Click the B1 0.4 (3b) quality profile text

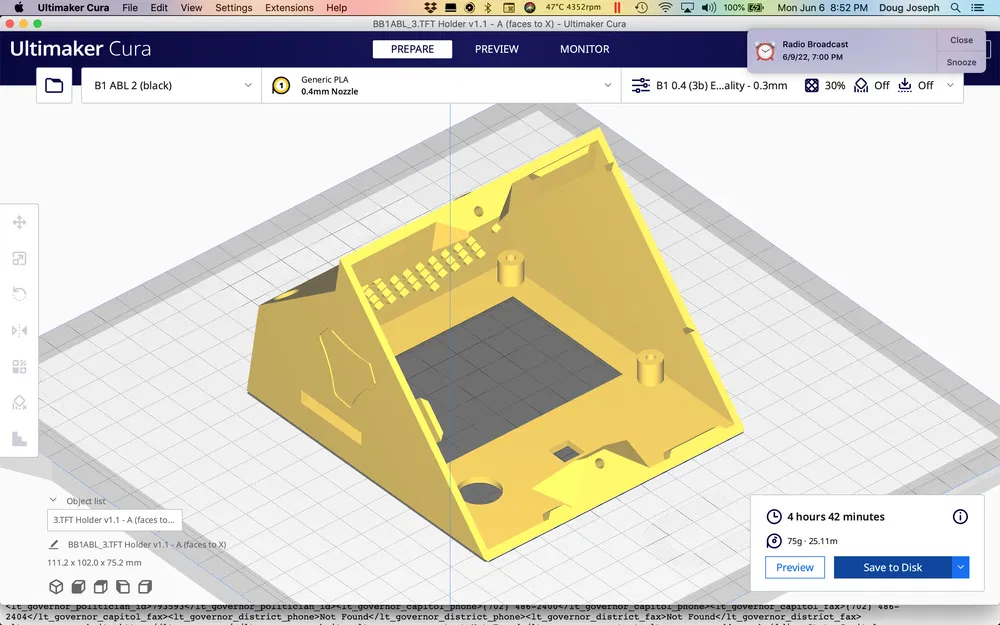tap(721, 85)
